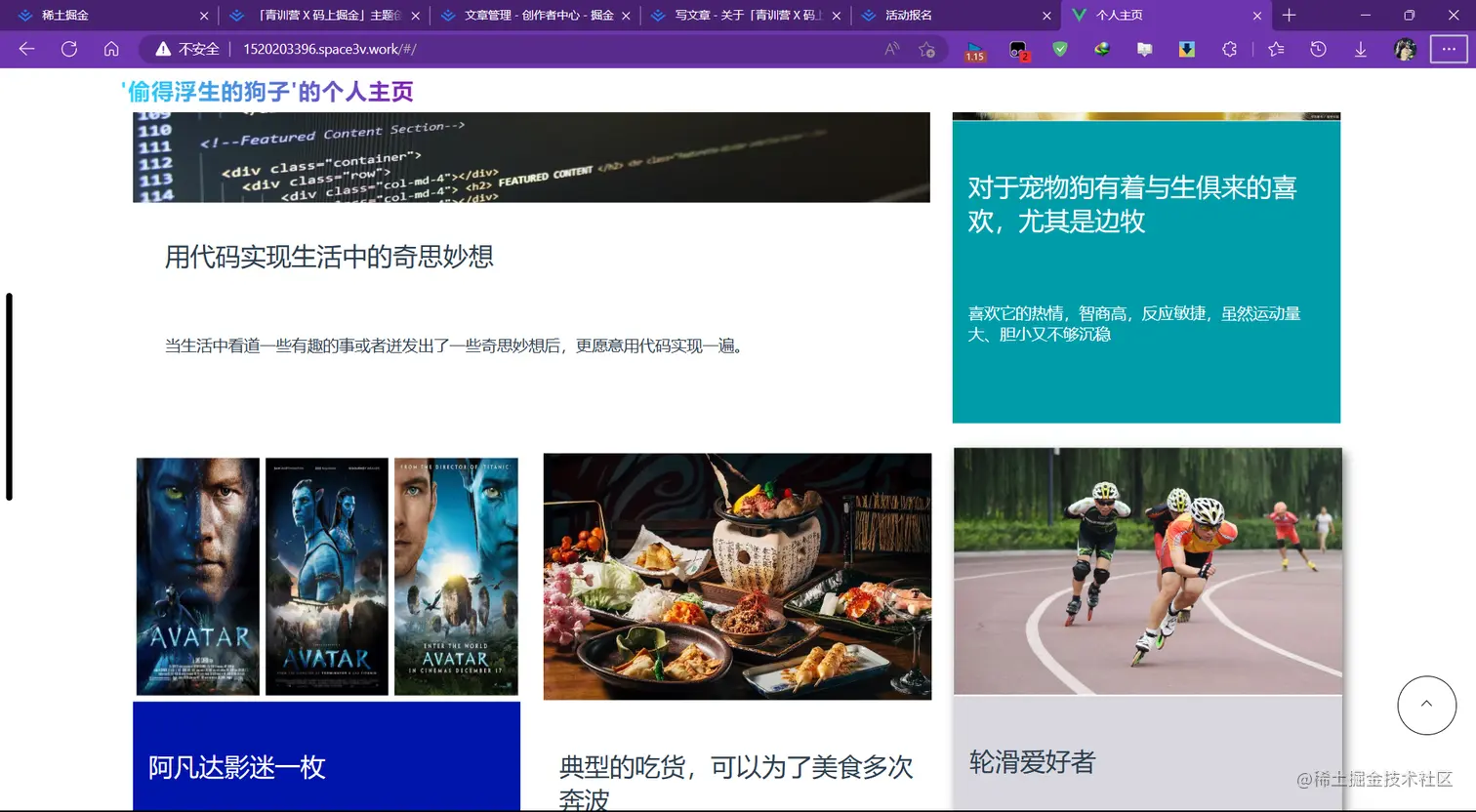Close the 文章管理 tab
Viewport: 1476px width, 812px height.
[626, 16]
